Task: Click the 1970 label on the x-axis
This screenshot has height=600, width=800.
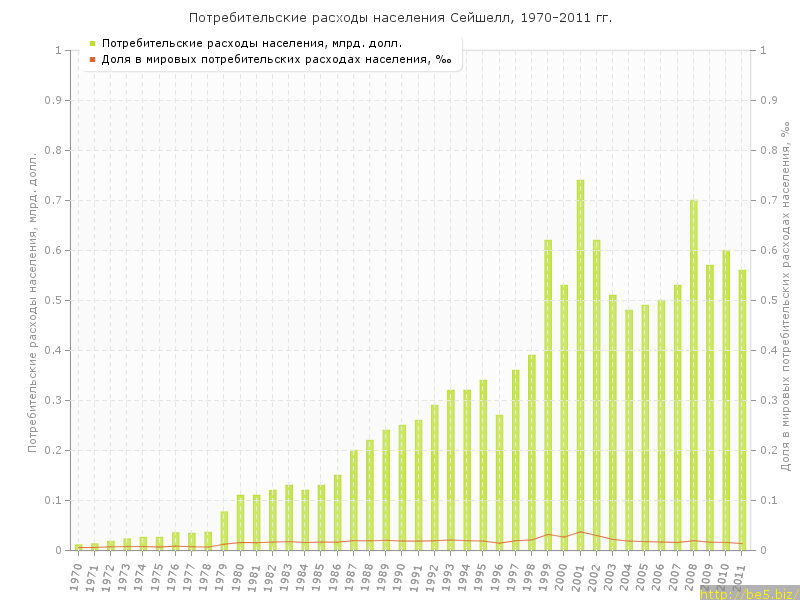Action: point(77,575)
